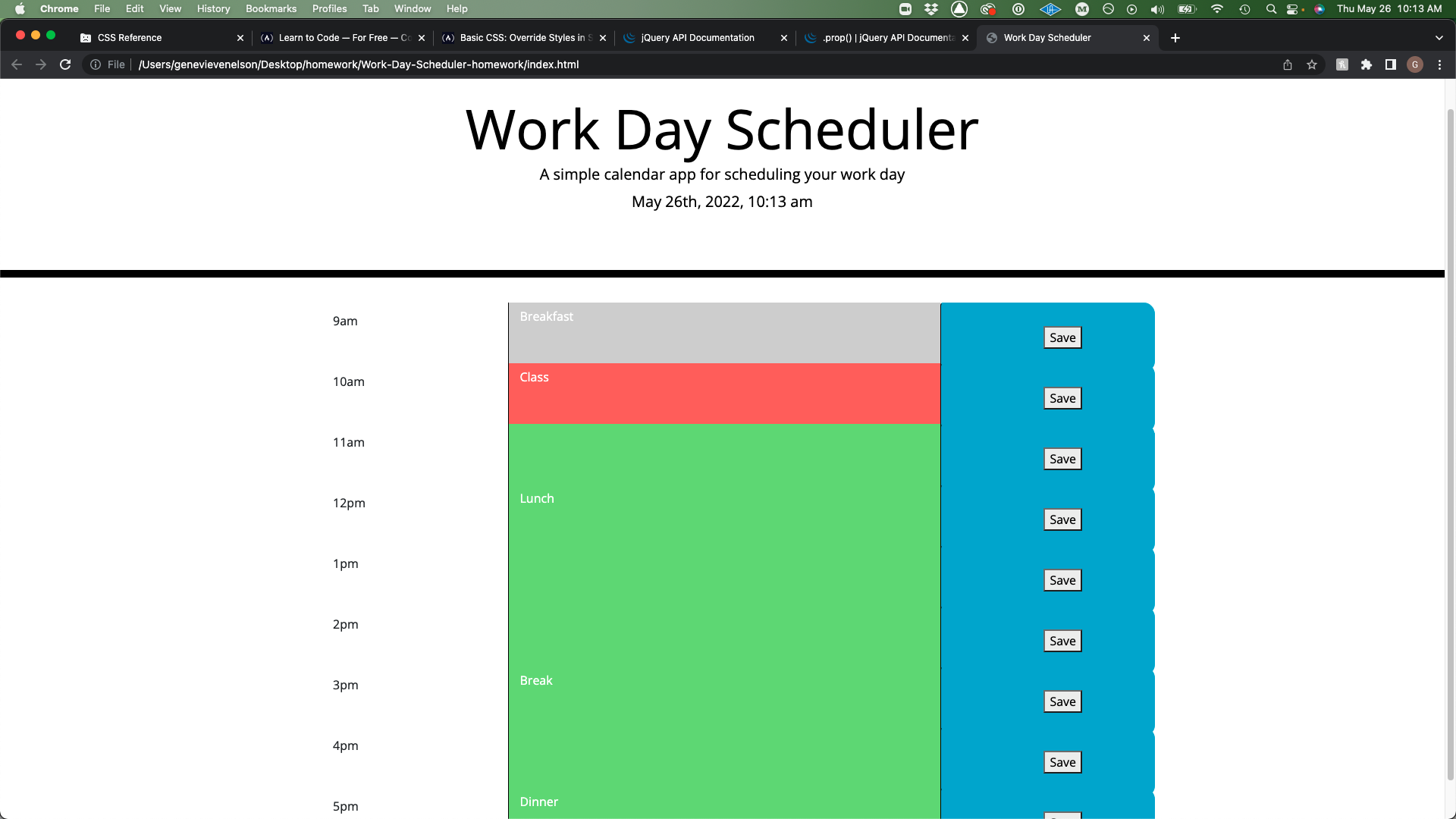This screenshot has height=819, width=1456.
Task: Reload the page with the refresh icon
Action: click(65, 64)
